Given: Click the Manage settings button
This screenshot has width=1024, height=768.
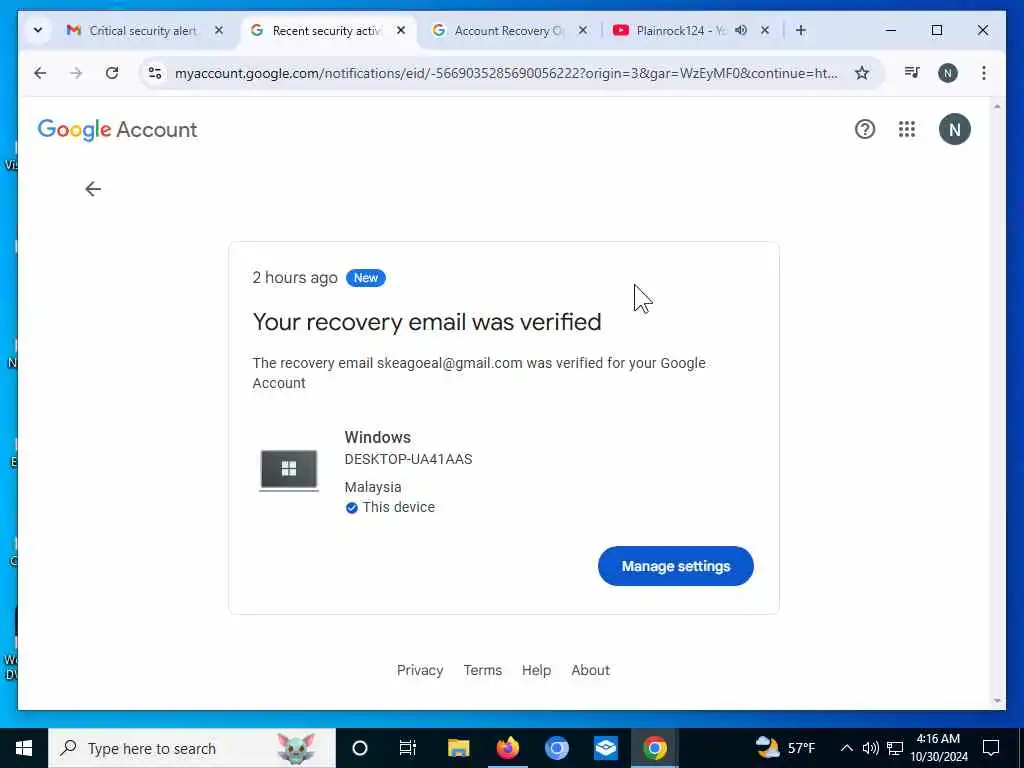Looking at the screenshot, I should [675, 566].
